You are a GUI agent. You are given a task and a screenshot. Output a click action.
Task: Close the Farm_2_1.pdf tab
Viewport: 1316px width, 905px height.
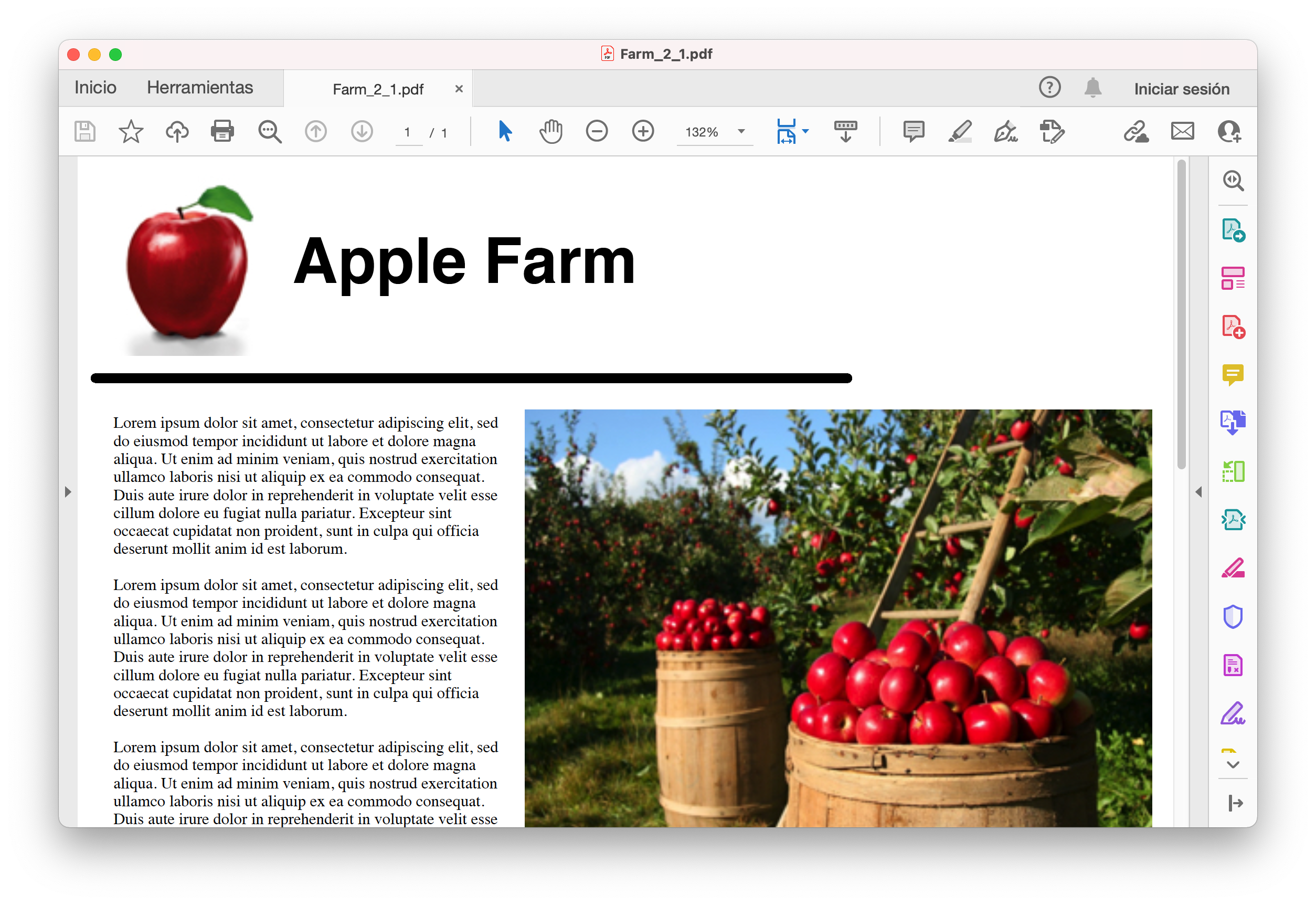coord(459,89)
